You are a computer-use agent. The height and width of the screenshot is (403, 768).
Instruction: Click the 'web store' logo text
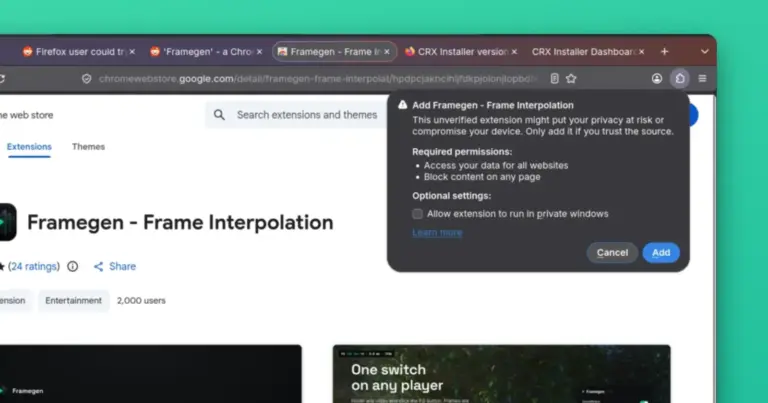(26, 115)
